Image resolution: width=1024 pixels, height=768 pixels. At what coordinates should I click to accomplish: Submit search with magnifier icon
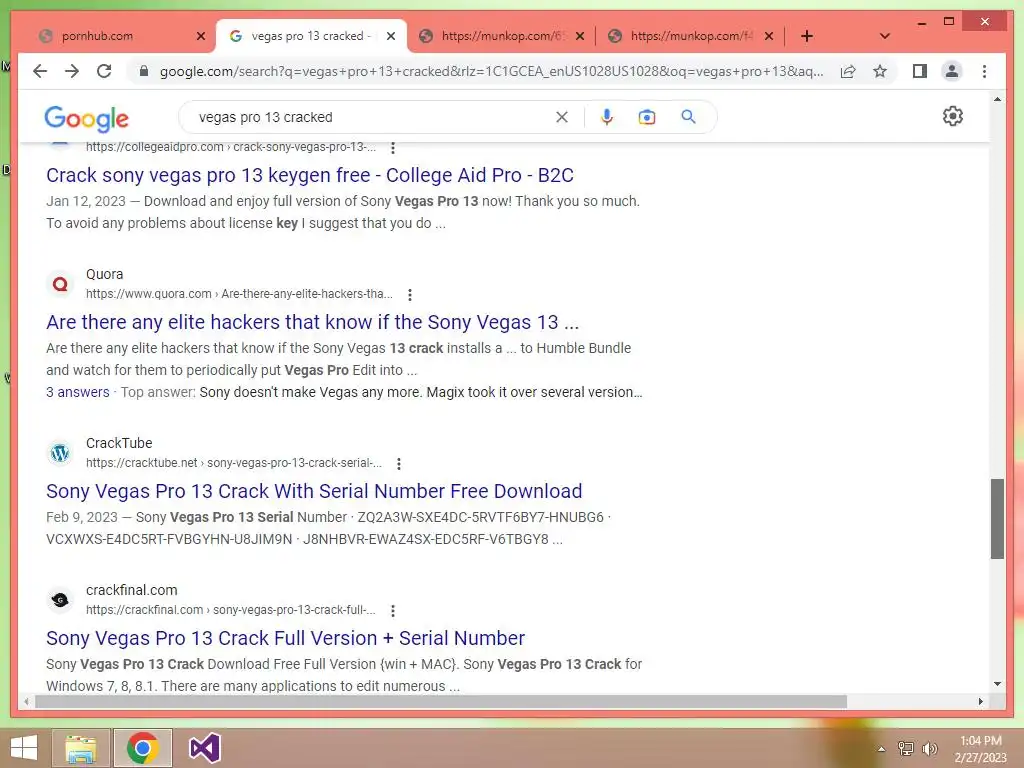[x=688, y=117]
